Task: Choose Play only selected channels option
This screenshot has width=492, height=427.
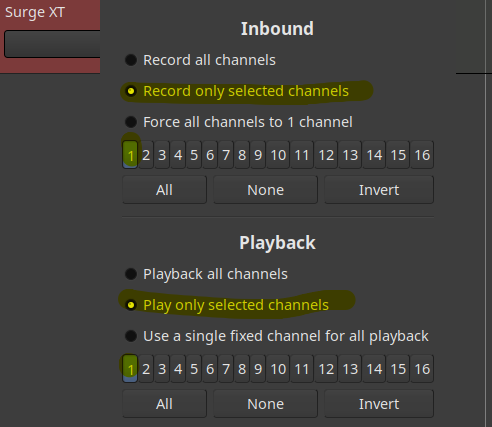Action: (227, 305)
